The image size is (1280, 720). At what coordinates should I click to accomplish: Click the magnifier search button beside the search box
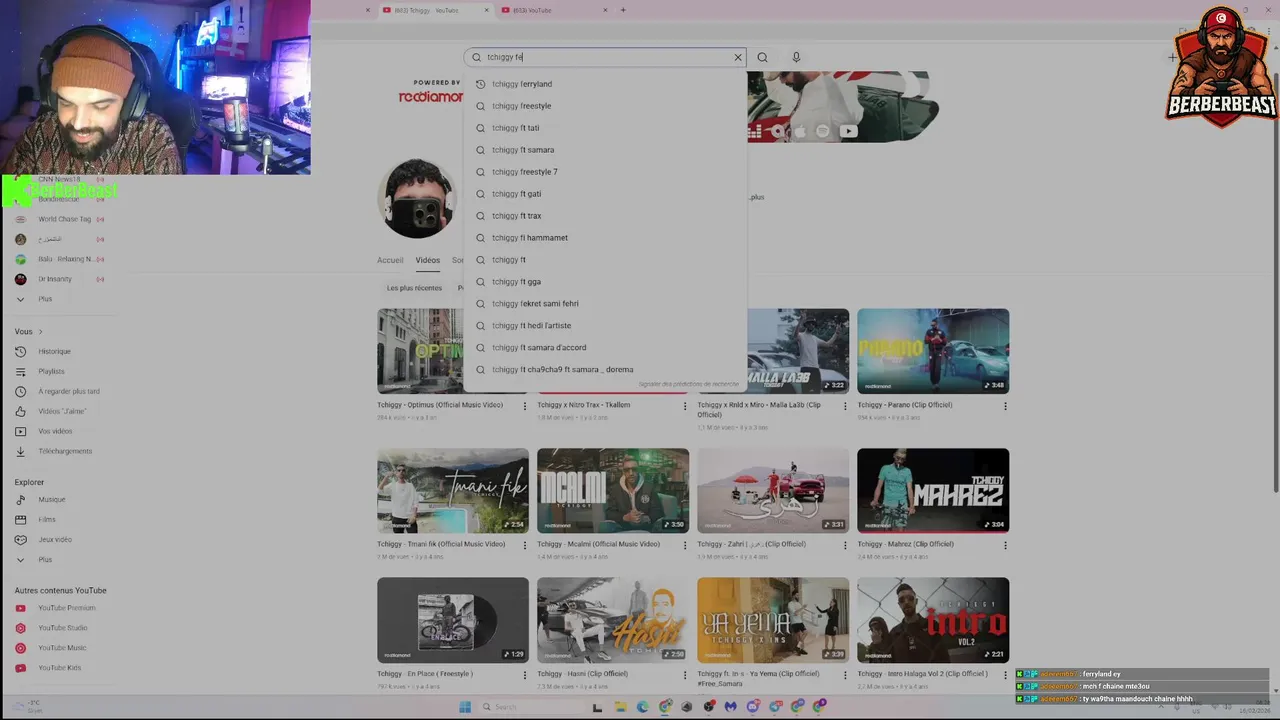pyautogui.click(x=762, y=57)
